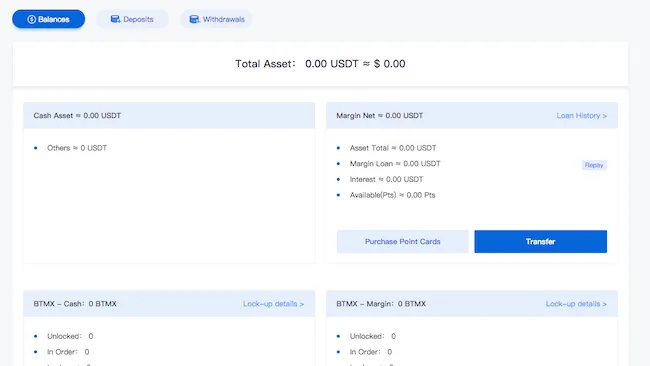The image size is (650, 366).
Task: Click the Available(Pts) ≈ 0.00 Pts line
Action: 393,195
